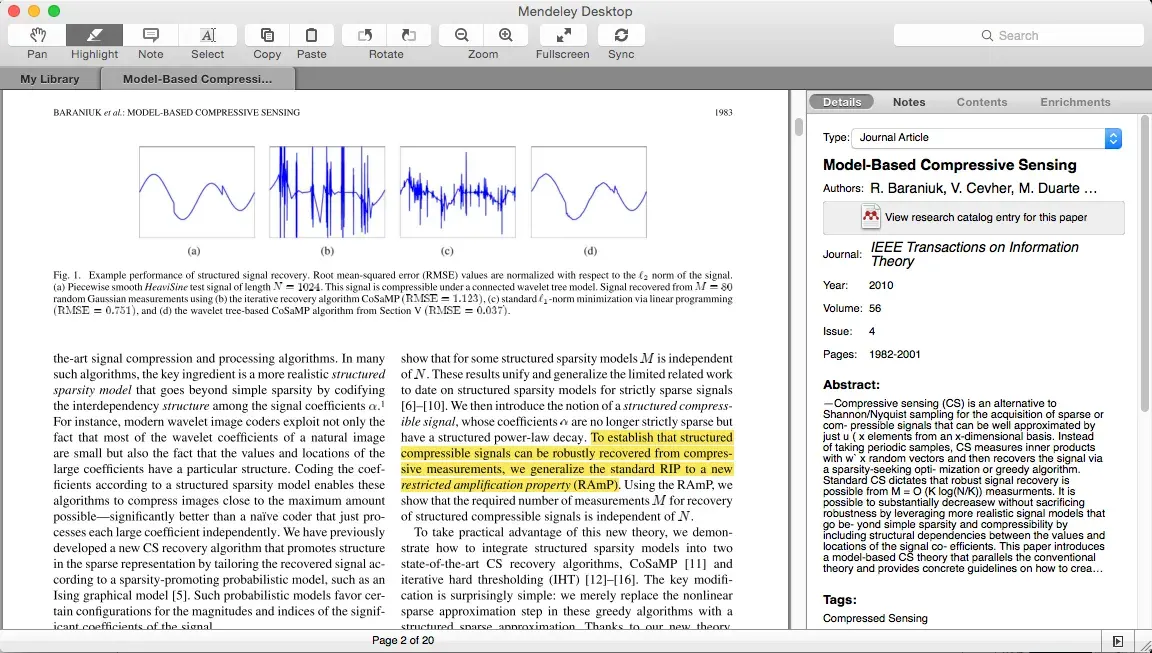The width and height of the screenshot is (1152, 653).
Task: Switch to the My Library tab
Action: (x=50, y=79)
